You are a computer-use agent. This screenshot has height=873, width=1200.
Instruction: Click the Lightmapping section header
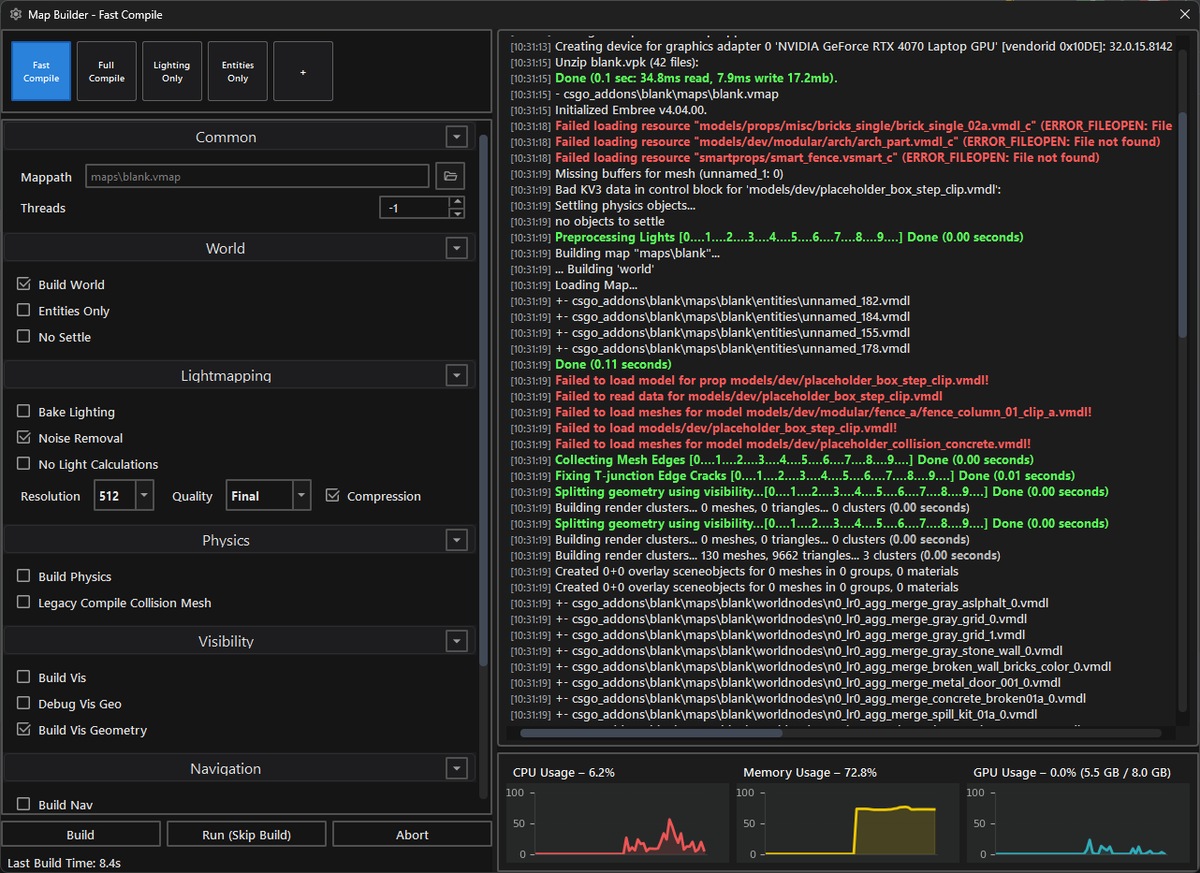pos(226,375)
